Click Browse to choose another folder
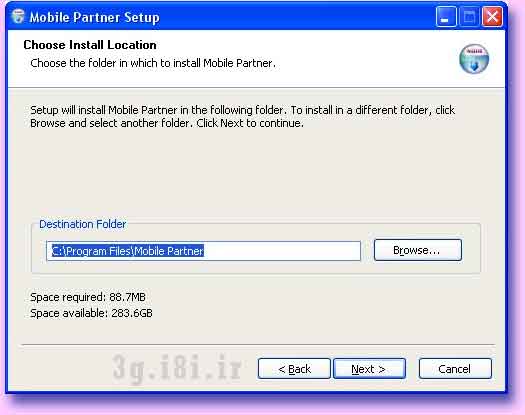 tap(418, 250)
